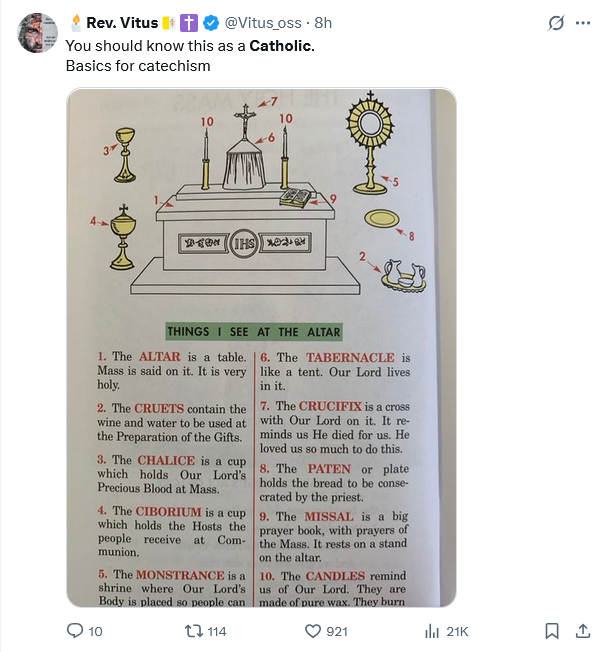608x652 pixels.
Task: Click the blue verified checkmark badge
Action: [212, 22]
